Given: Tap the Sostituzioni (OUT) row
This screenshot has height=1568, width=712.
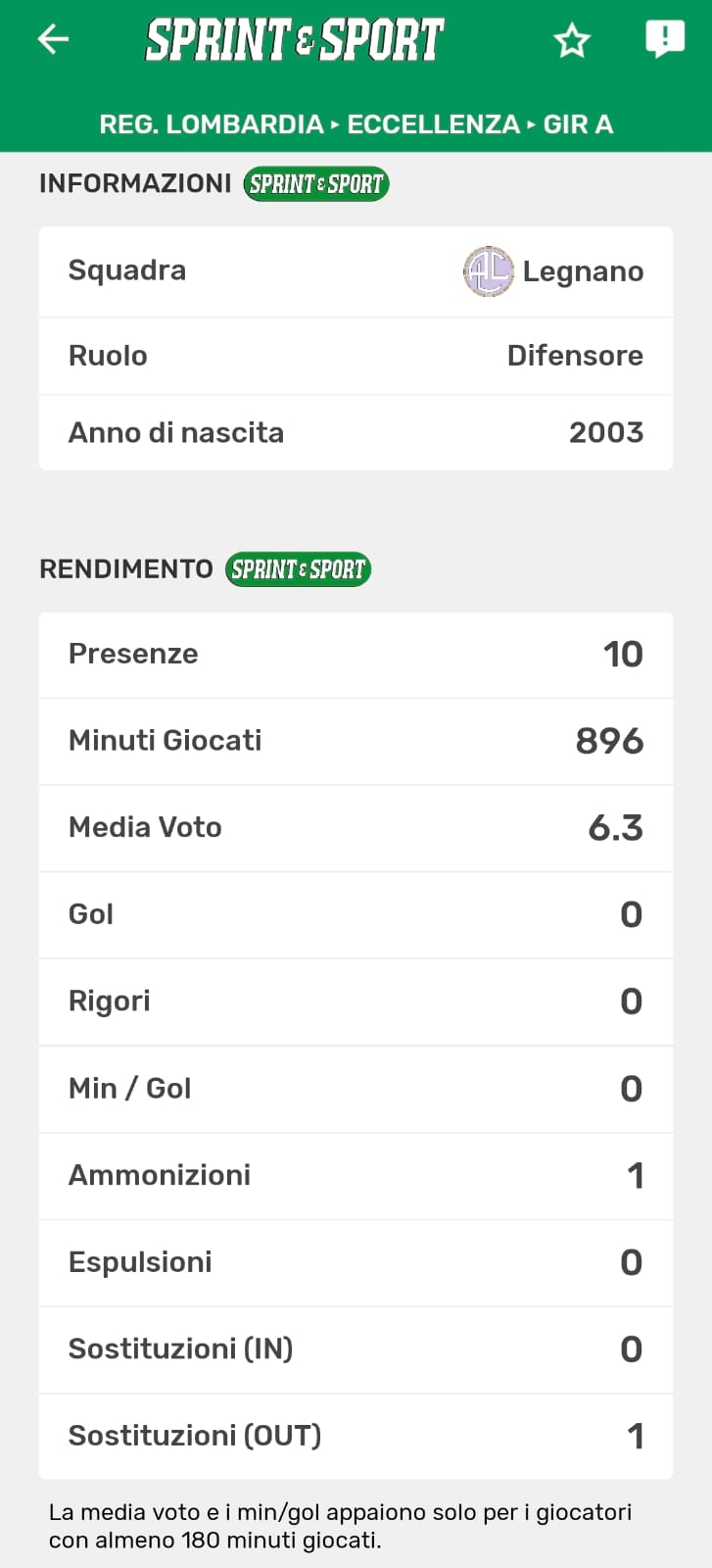Looking at the screenshot, I should pyautogui.click(x=356, y=1437).
